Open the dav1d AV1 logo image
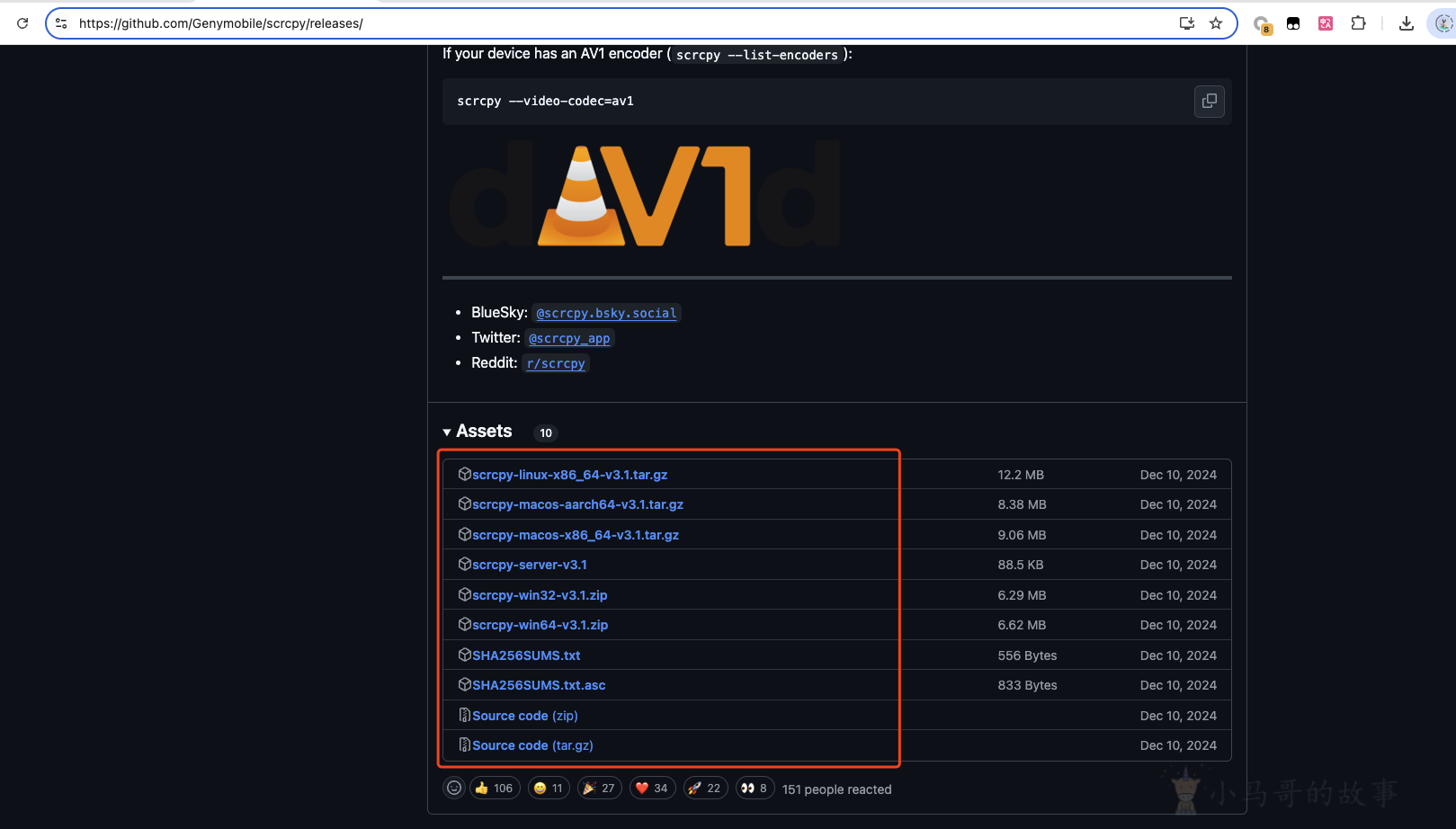Screen dimensions: 1456x829 click(644, 195)
